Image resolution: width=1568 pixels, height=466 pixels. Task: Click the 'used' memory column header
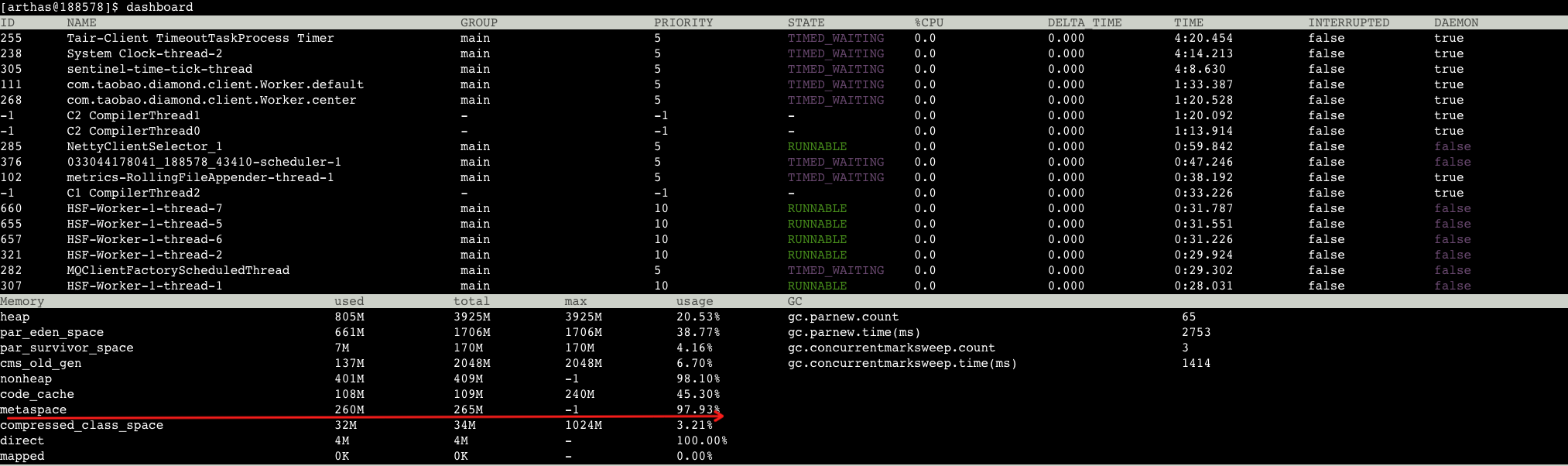349,301
